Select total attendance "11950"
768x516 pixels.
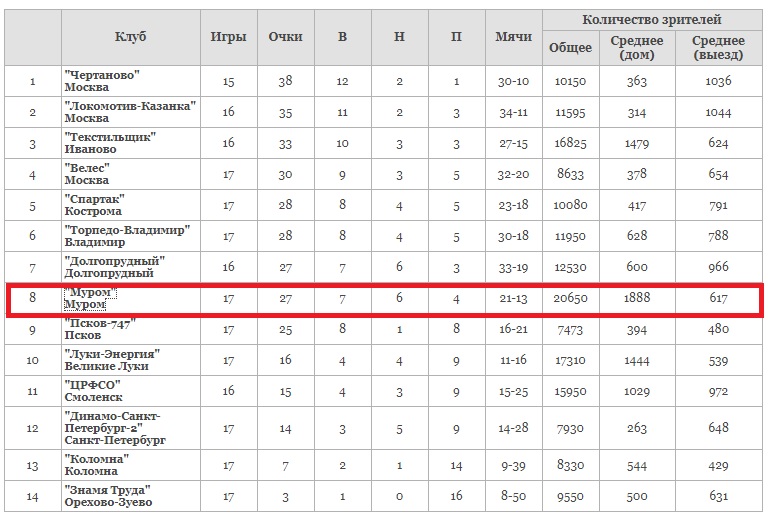tap(571, 236)
